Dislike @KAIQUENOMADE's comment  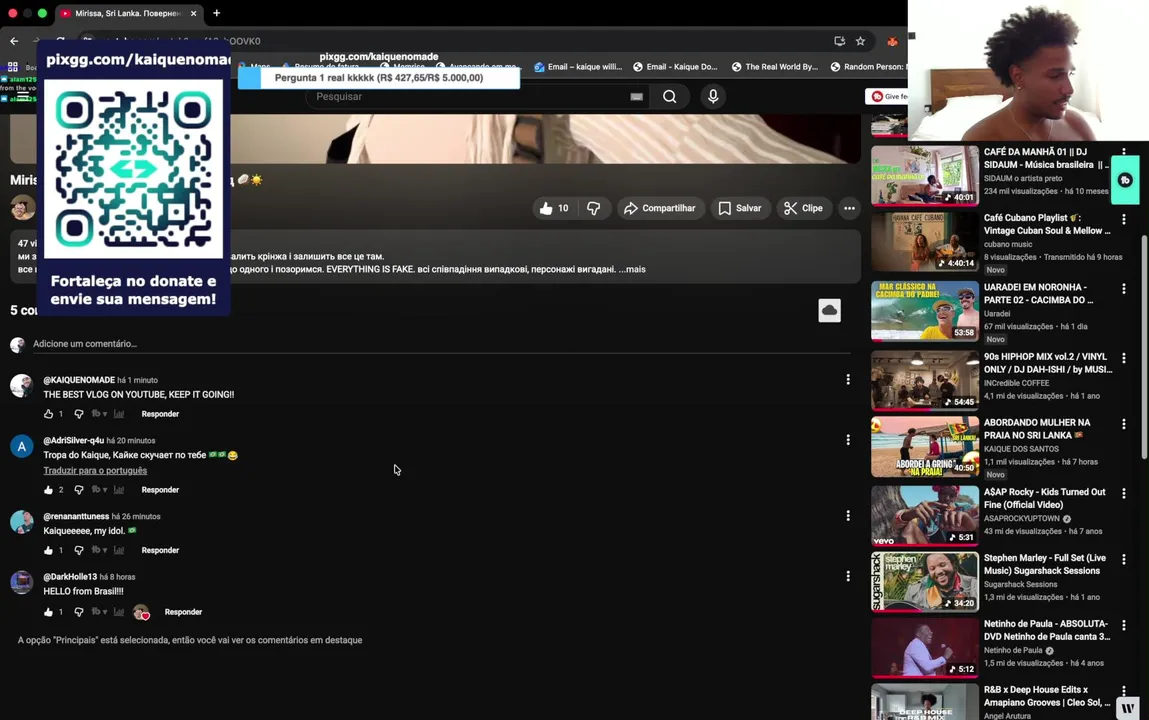pyautogui.click(x=78, y=414)
